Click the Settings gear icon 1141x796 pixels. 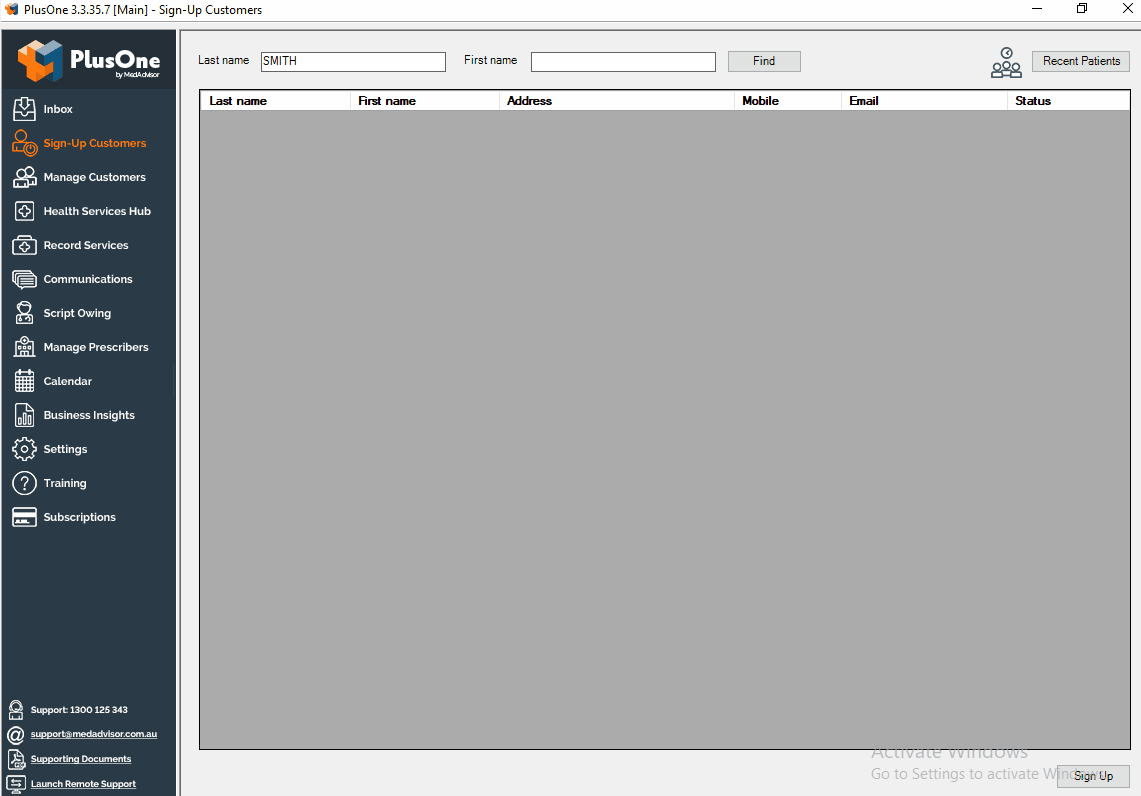[x=24, y=449]
